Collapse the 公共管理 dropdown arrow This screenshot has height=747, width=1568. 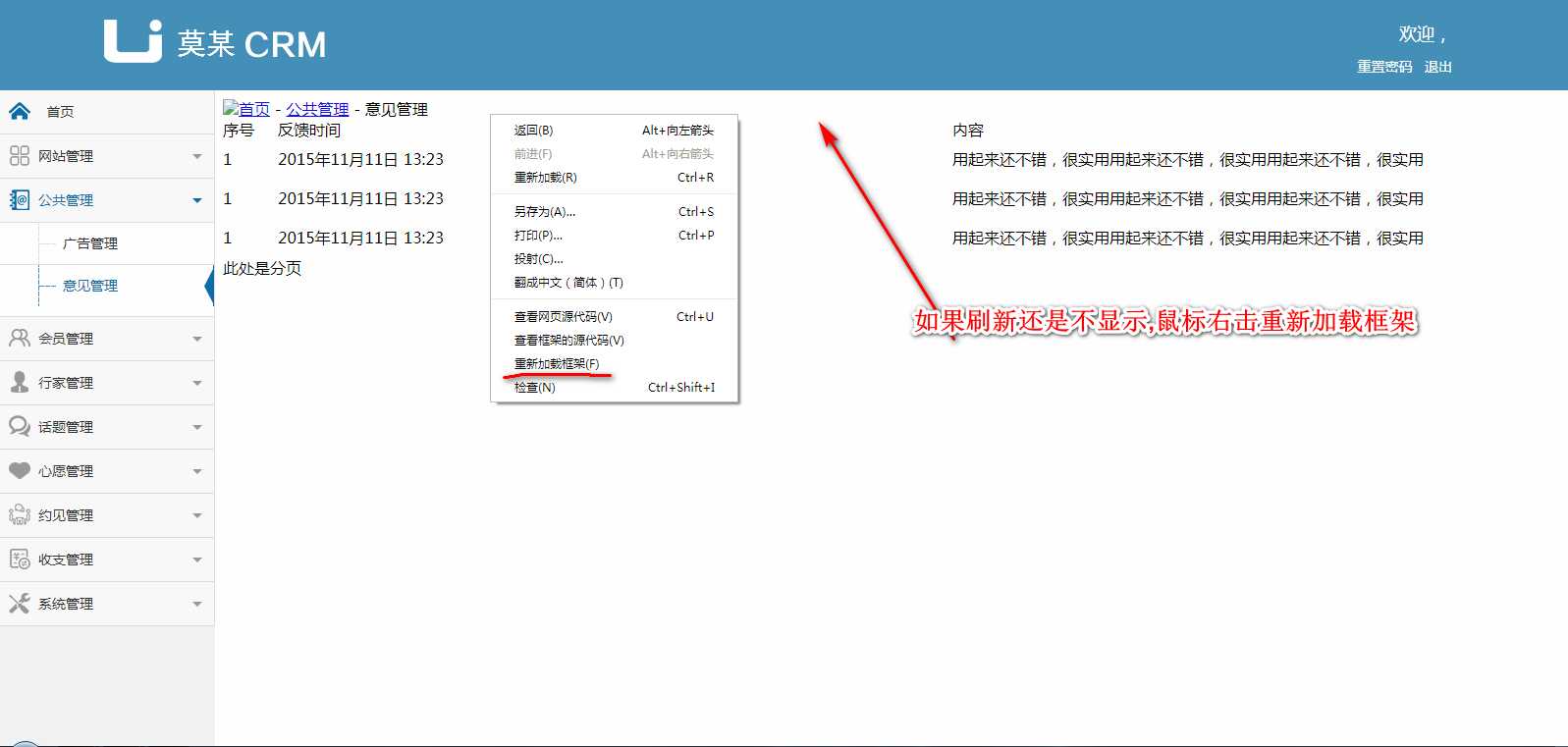(197, 200)
